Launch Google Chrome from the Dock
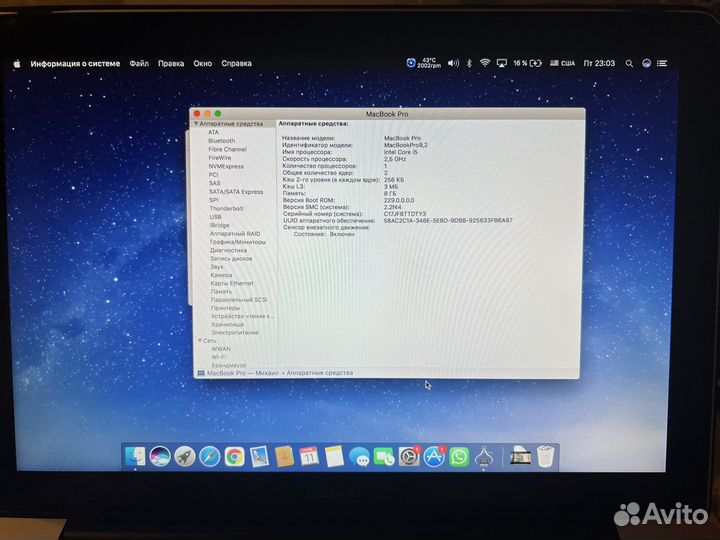The width and height of the screenshot is (720, 540). 235,457
